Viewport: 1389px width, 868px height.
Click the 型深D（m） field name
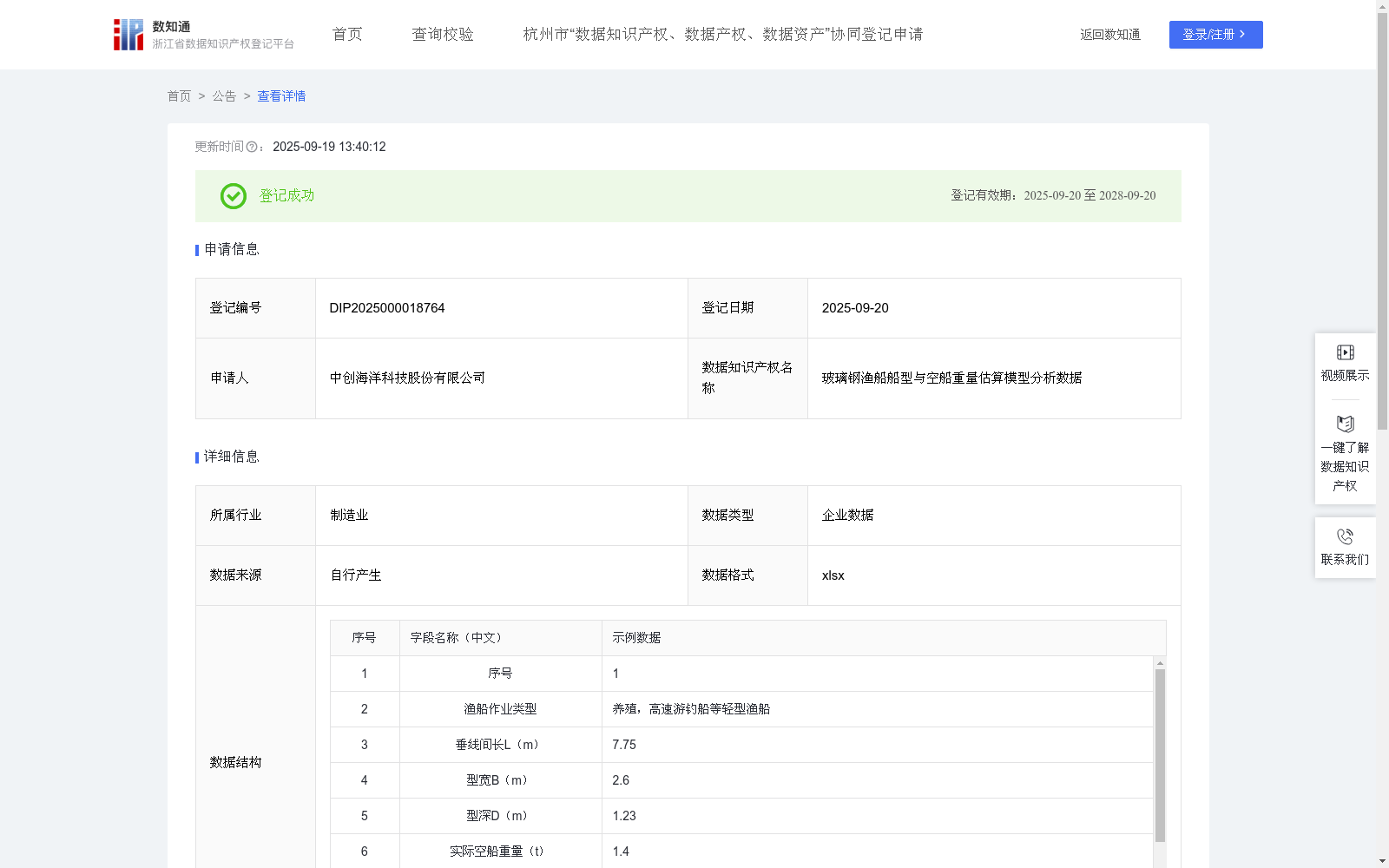(500, 816)
